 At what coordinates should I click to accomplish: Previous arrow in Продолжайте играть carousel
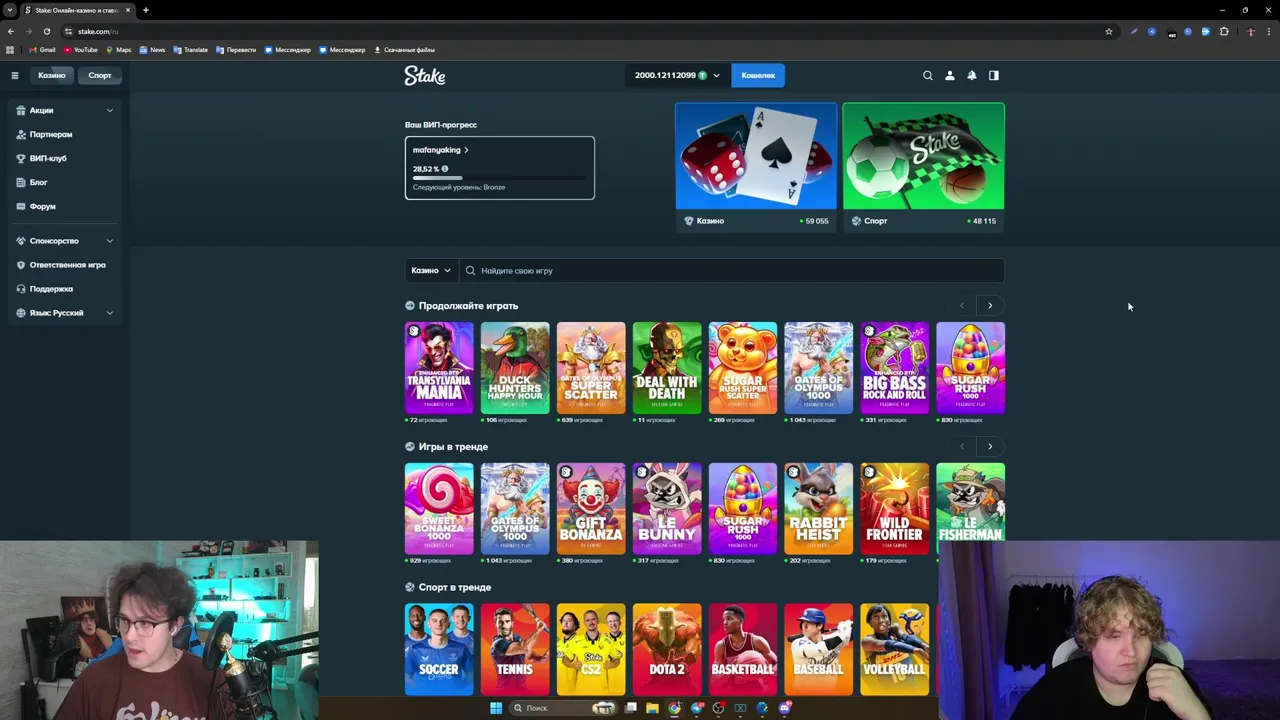point(962,306)
